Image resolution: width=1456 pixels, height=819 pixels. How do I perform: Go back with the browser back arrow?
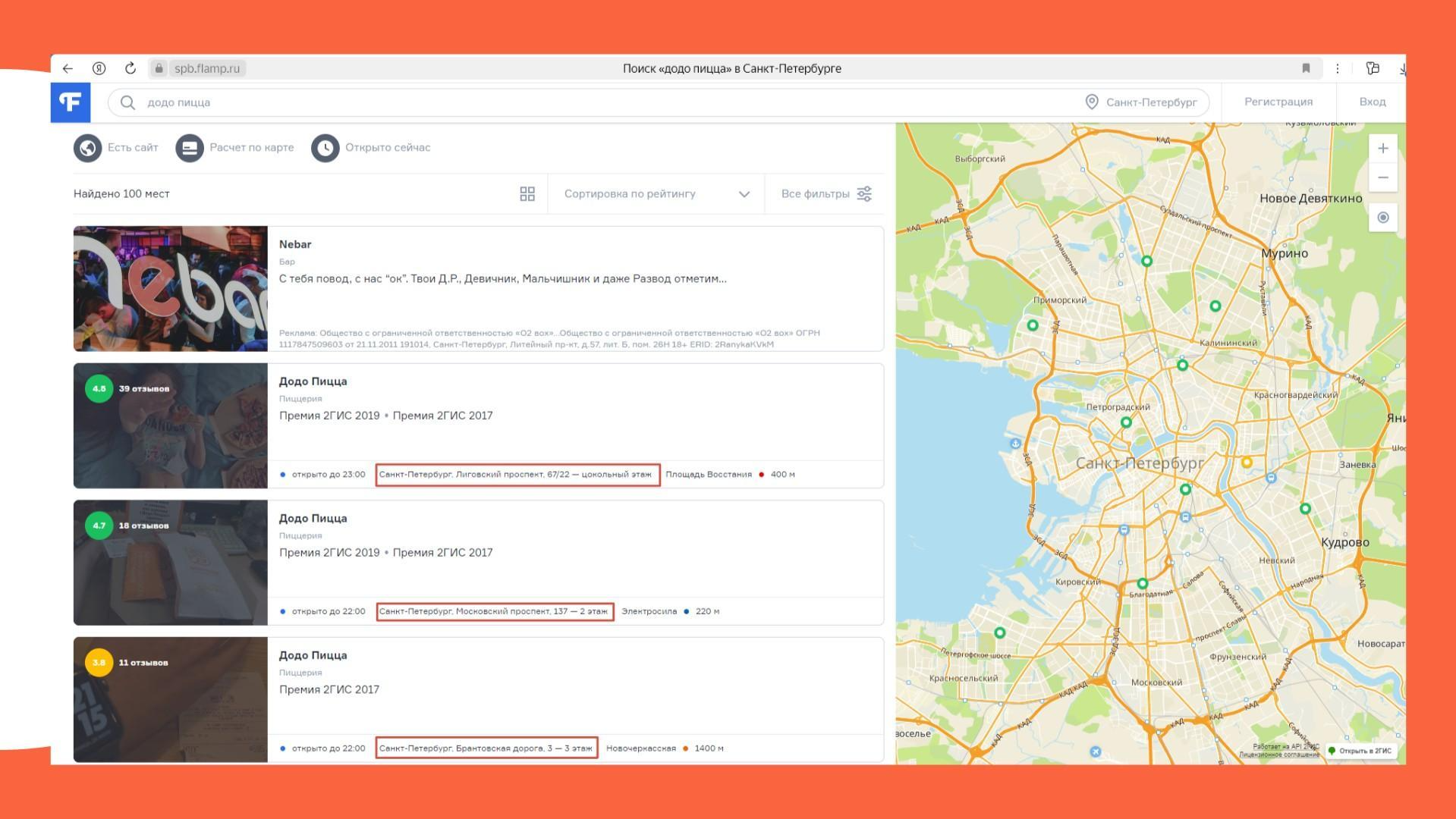point(68,68)
